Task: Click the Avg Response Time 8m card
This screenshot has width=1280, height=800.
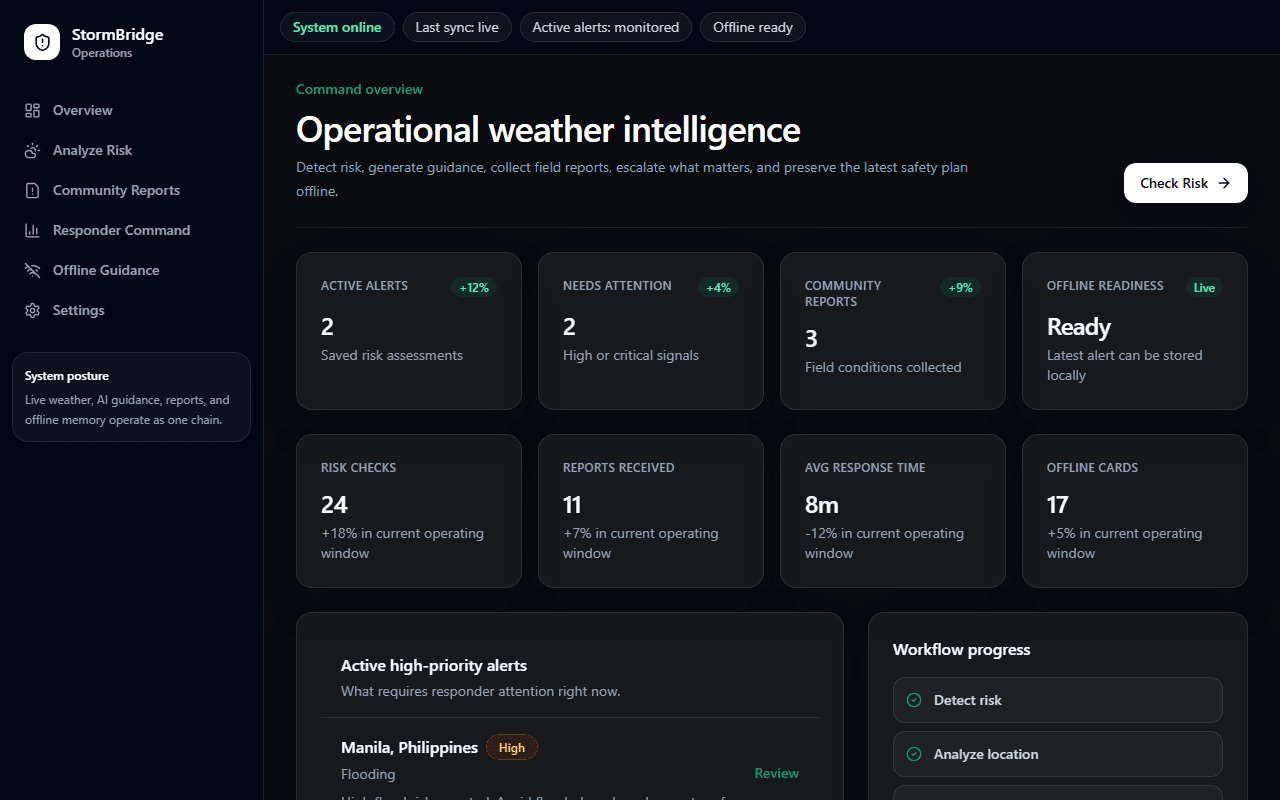Action: 893,511
